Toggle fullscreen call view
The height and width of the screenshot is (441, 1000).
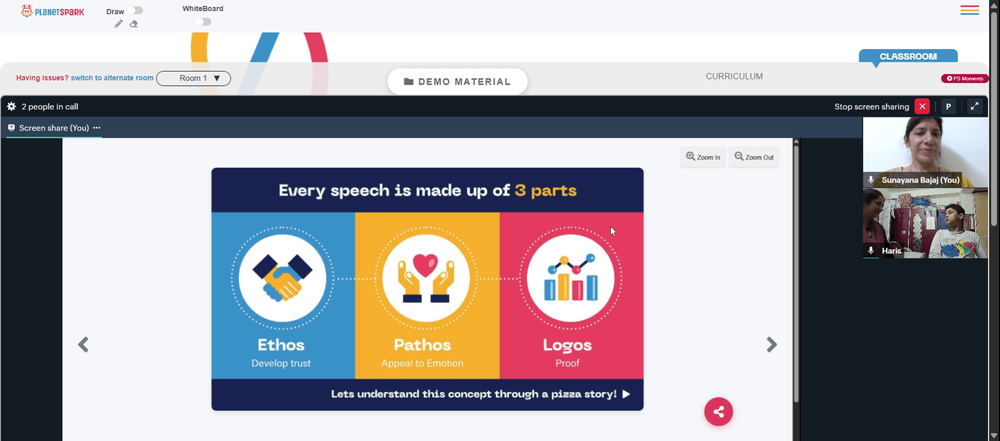974,107
